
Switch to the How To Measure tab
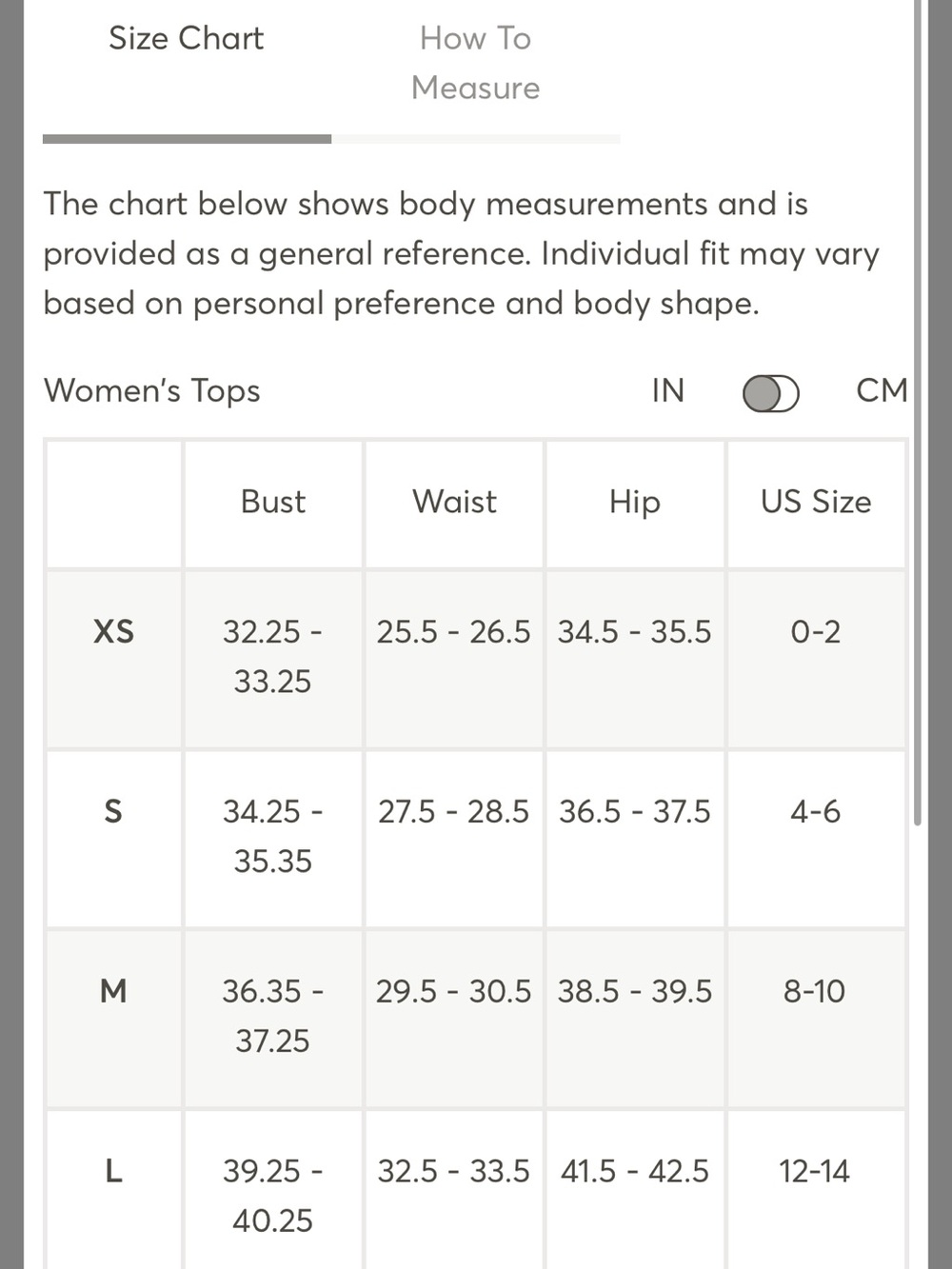tap(475, 63)
